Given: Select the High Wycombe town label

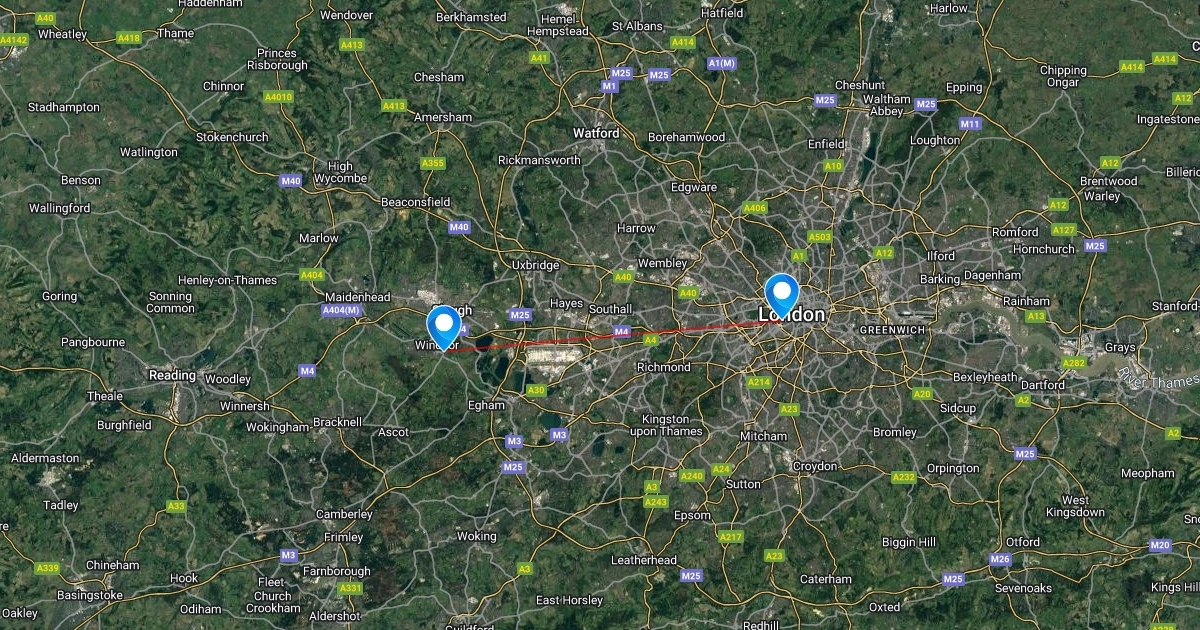Looking at the screenshot, I should point(340,173).
